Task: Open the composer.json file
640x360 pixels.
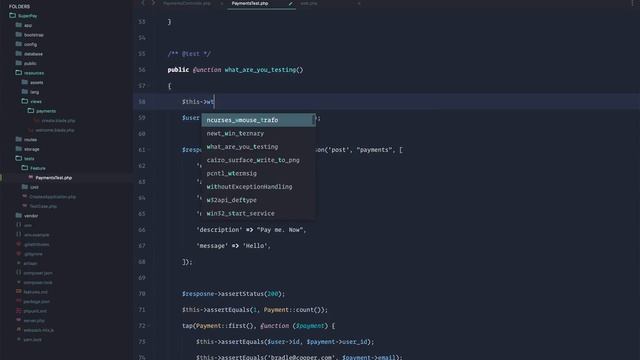Action: coord(38,273)
